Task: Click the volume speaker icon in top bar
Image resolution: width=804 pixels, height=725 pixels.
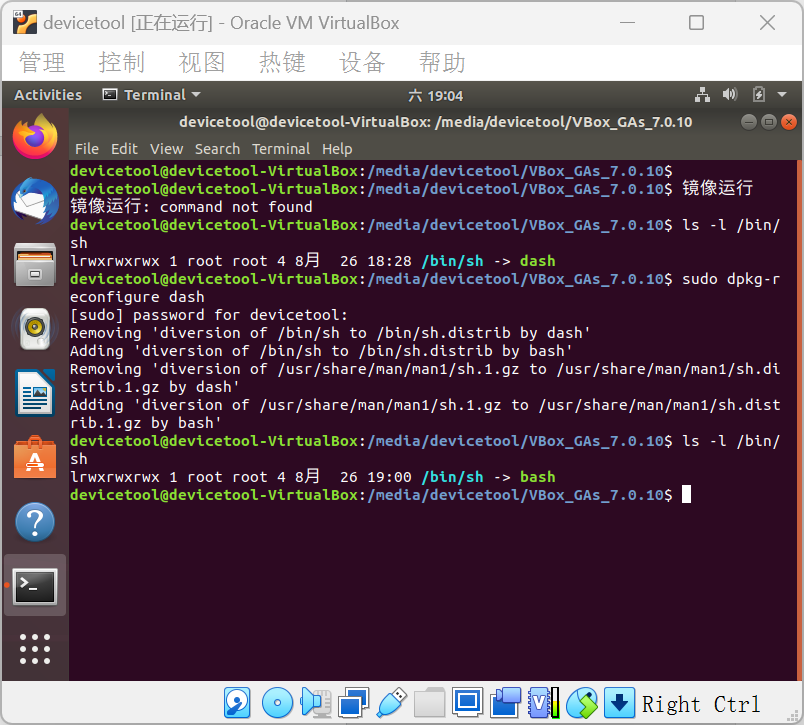Action: (730, 94)
